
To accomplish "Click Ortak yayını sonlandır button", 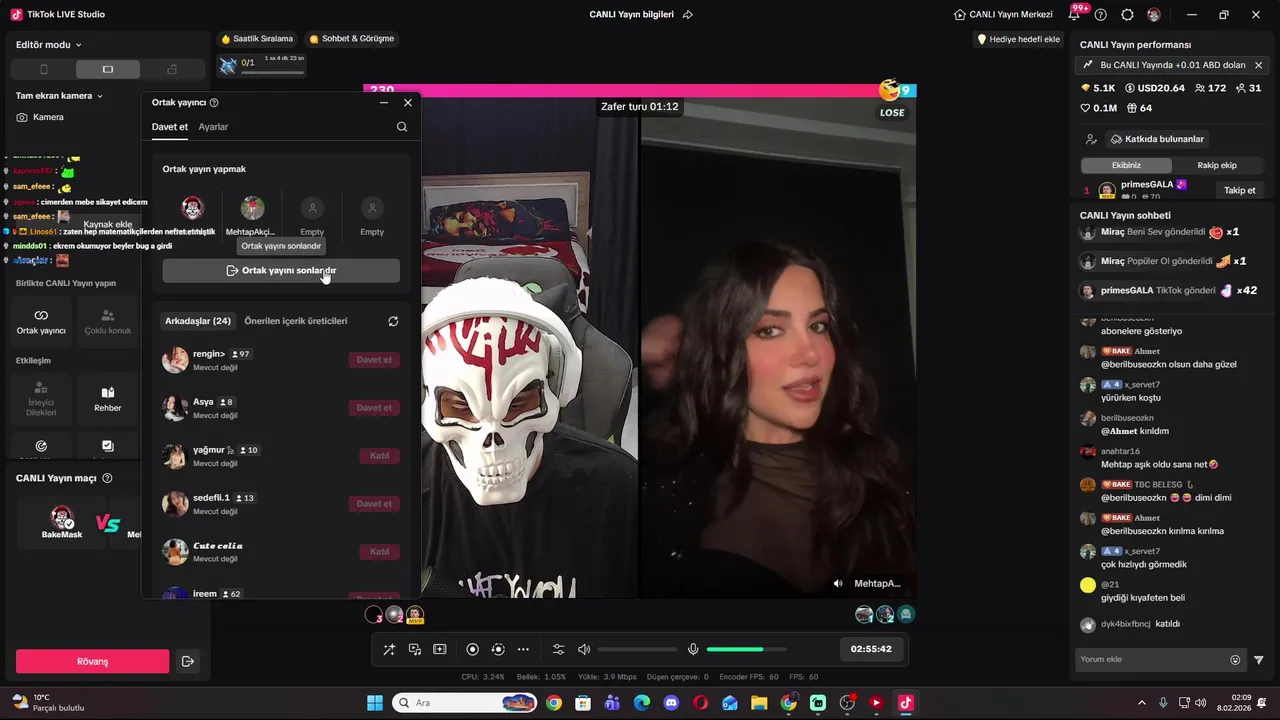I will (281, 270).
